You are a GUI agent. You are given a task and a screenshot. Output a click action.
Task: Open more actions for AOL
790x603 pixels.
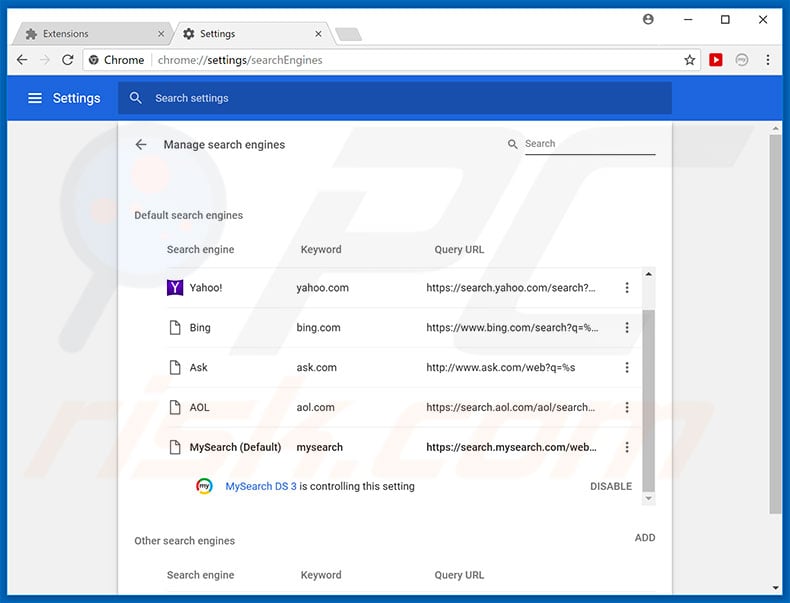[x=627, y=407]
